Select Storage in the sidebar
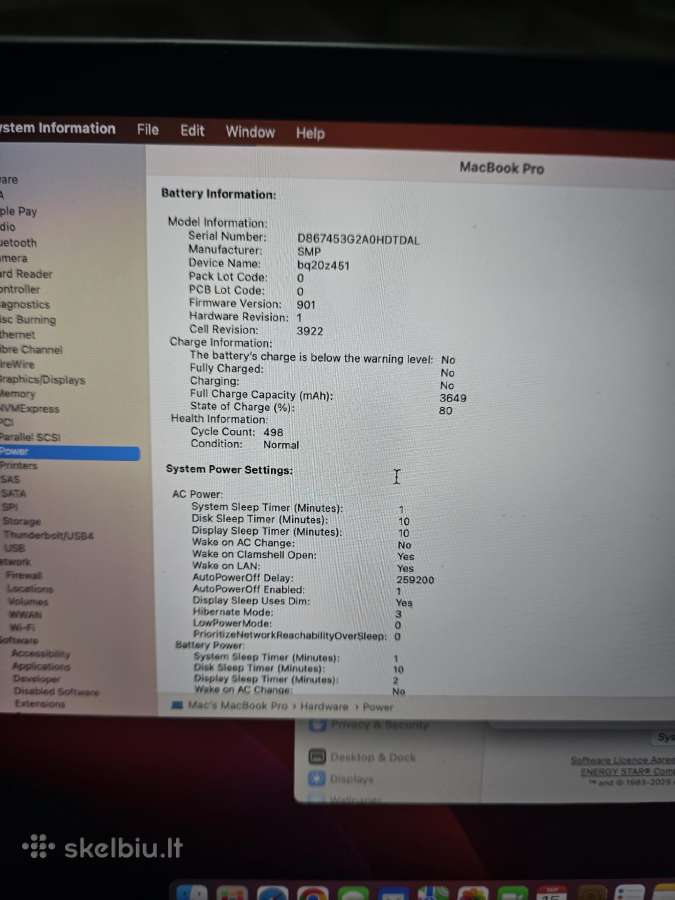 tap(22, 521)
